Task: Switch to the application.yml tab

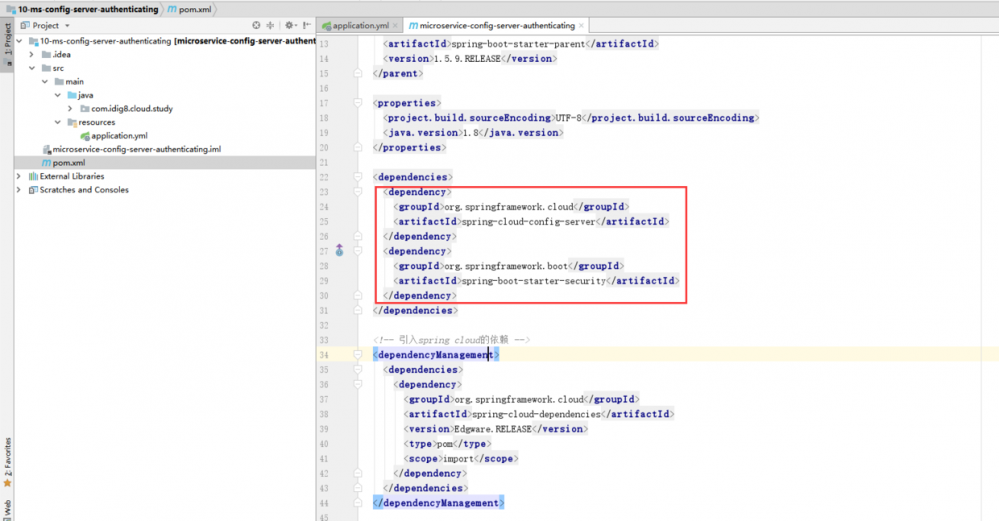Action: pyautogui.click(x=358, y=25)
